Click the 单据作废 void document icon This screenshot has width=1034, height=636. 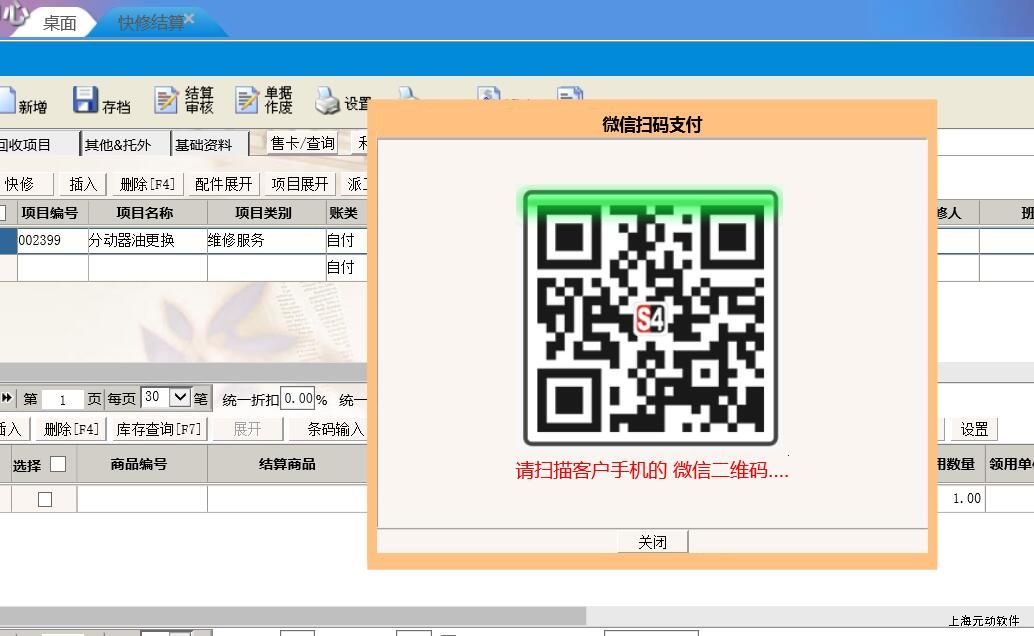click(x=246, y=101)
